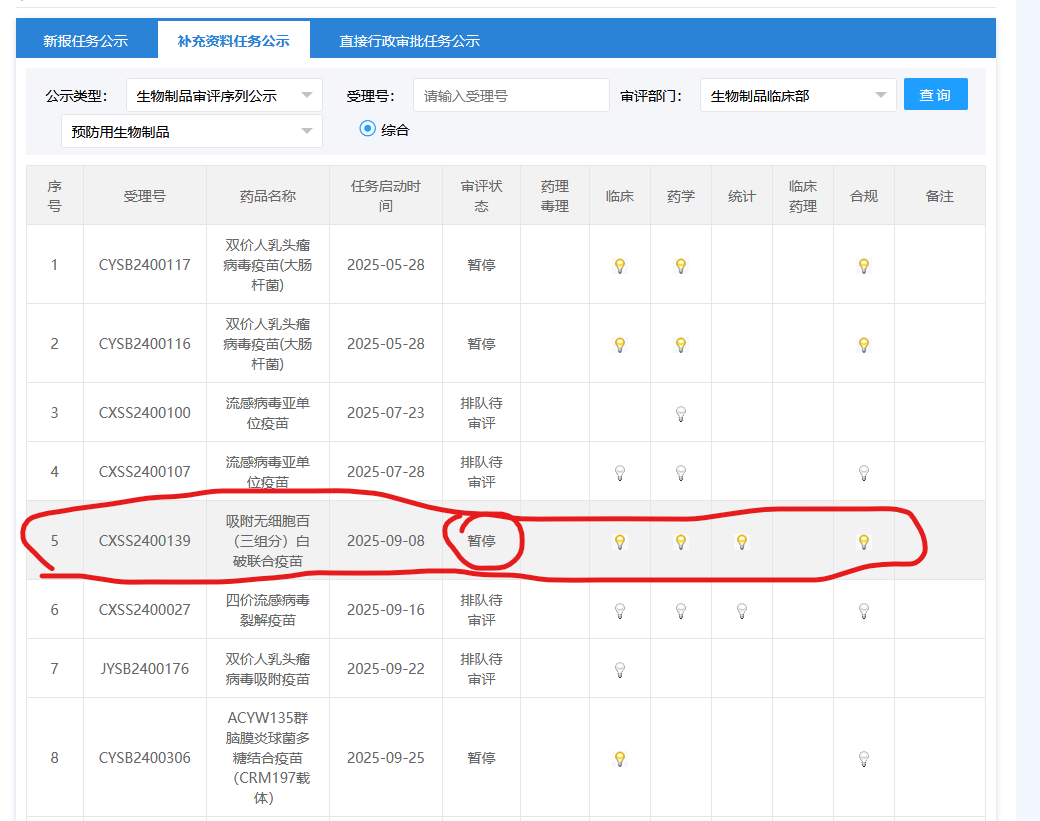
Task: Click acceptance number CXSS2400027
Action: coord(145,610)
